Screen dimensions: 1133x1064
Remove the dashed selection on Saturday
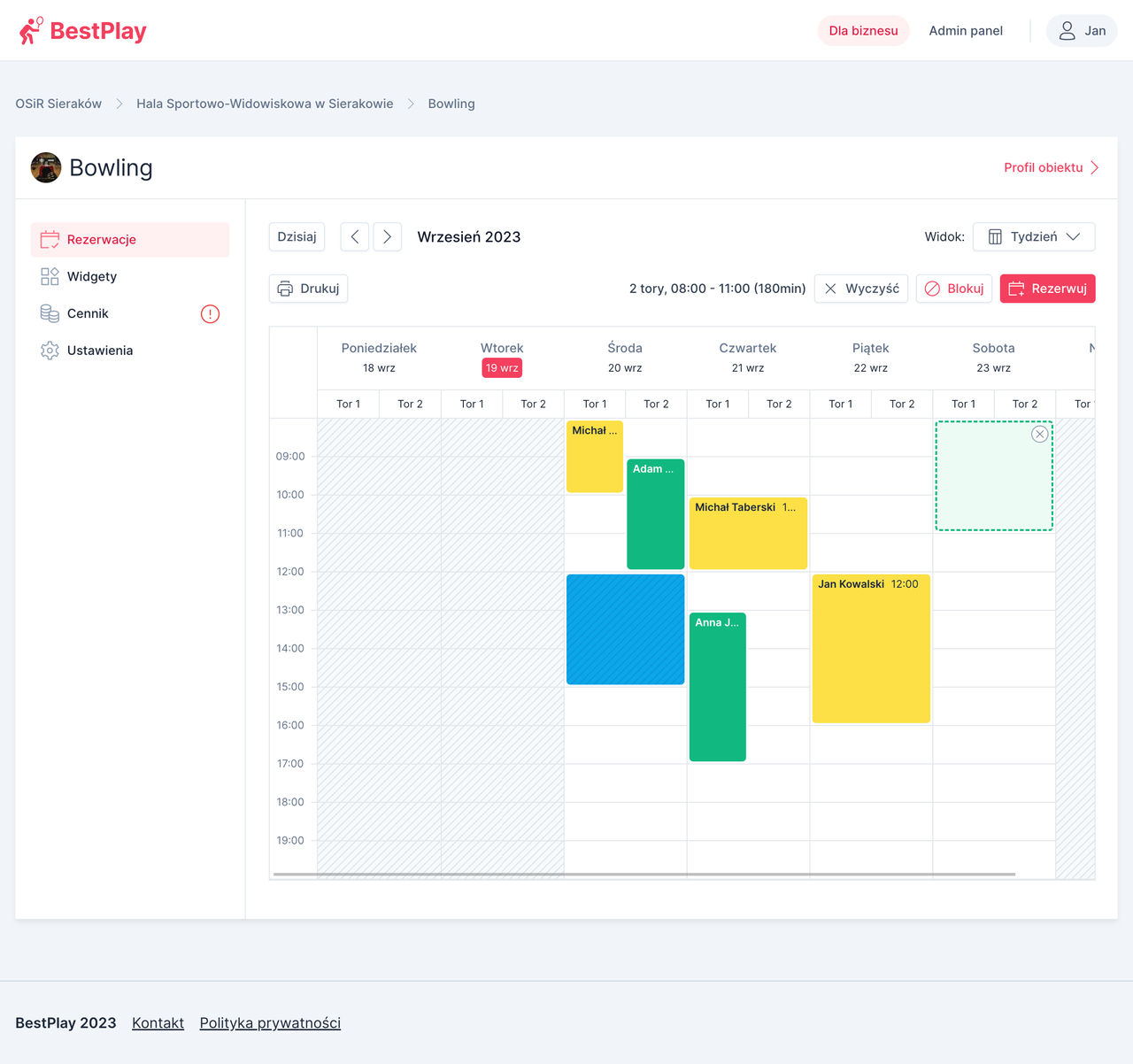click(x=1039, y=434)
